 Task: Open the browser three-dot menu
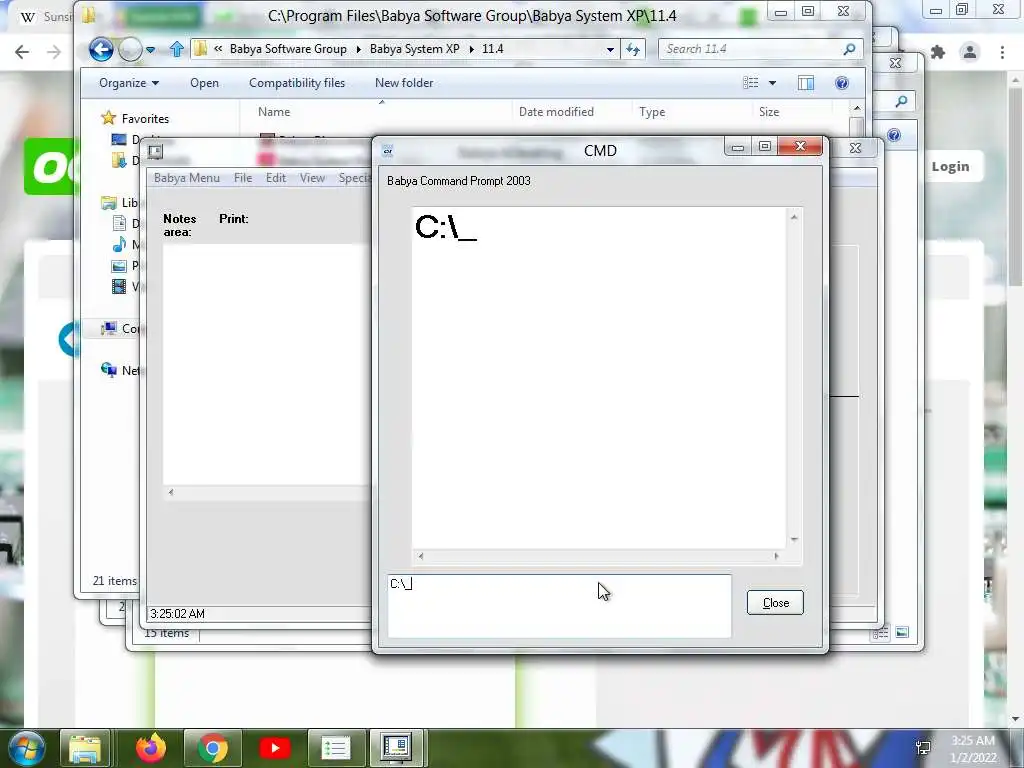click(1002, 52)
